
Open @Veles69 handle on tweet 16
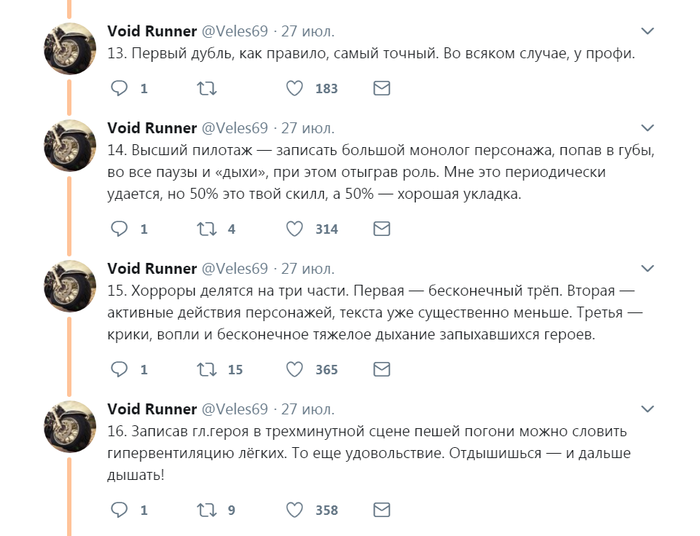click(235, 409)
